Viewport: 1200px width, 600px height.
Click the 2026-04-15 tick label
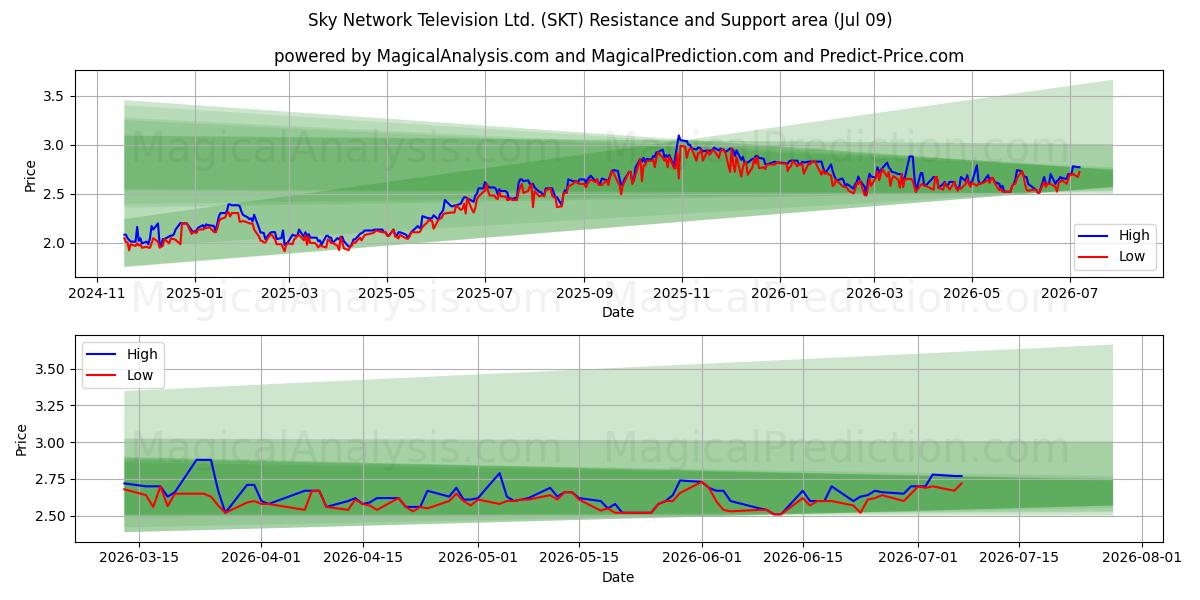point(363,558)
